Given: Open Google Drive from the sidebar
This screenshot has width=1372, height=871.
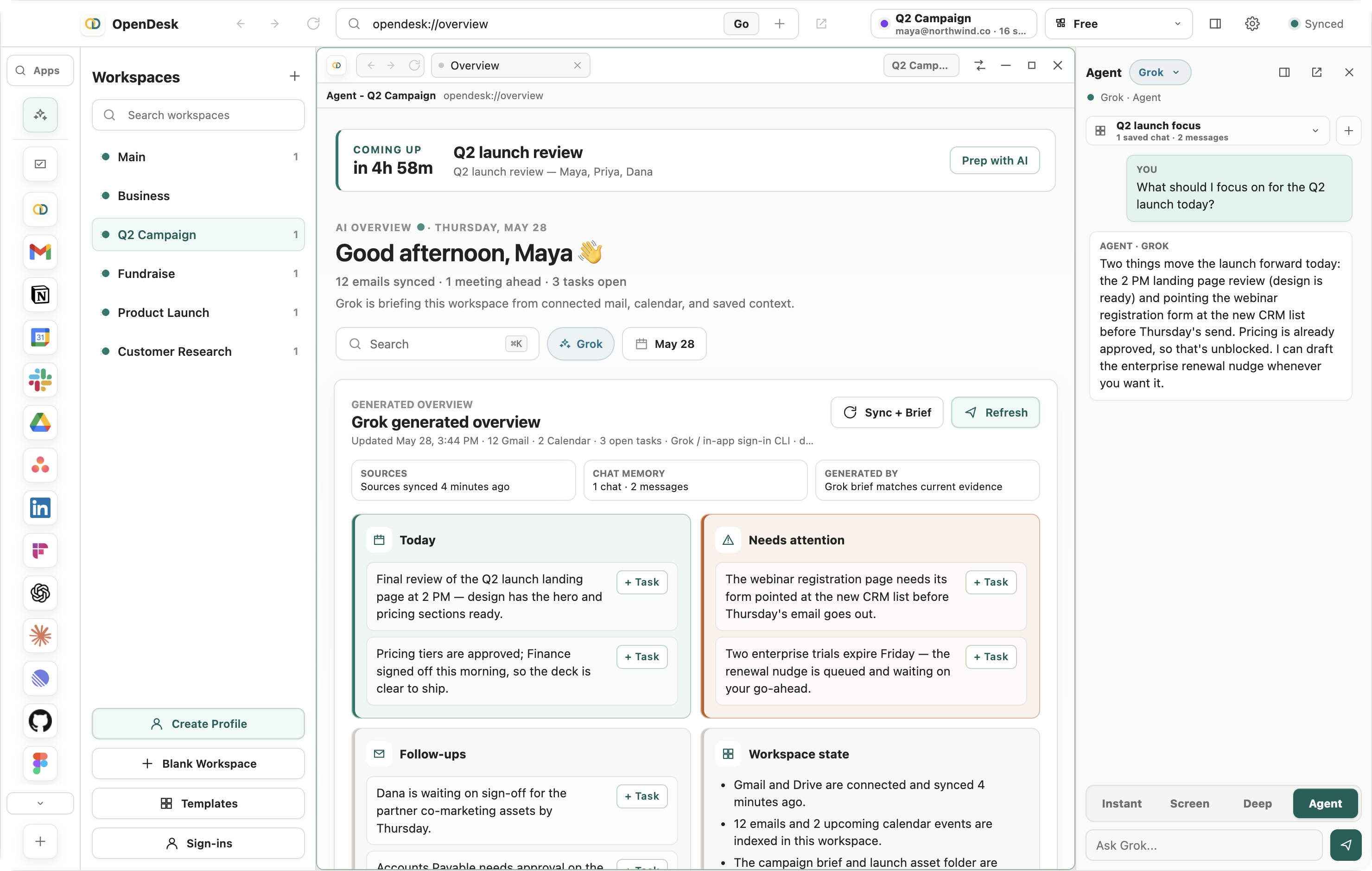Looking at the screenshot, I should (x=40, y=423).
